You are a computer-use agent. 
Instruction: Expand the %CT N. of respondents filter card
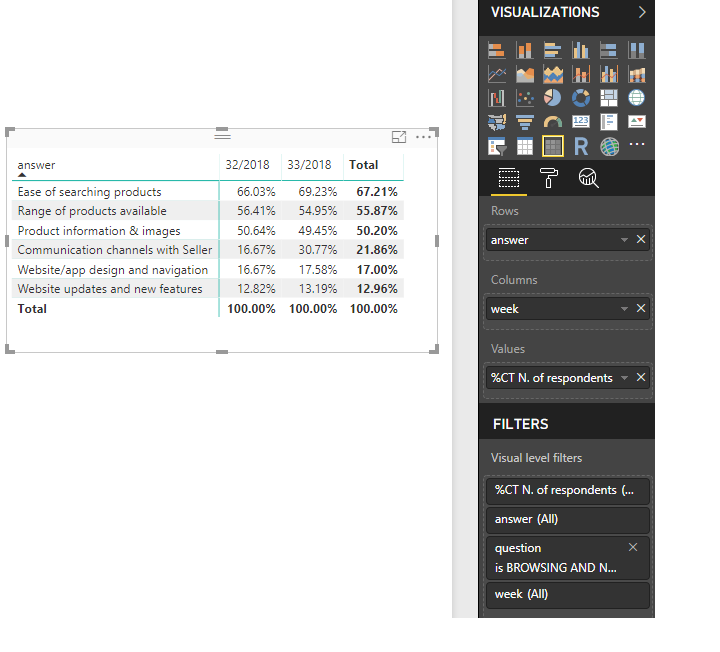(x=568, y=490)
